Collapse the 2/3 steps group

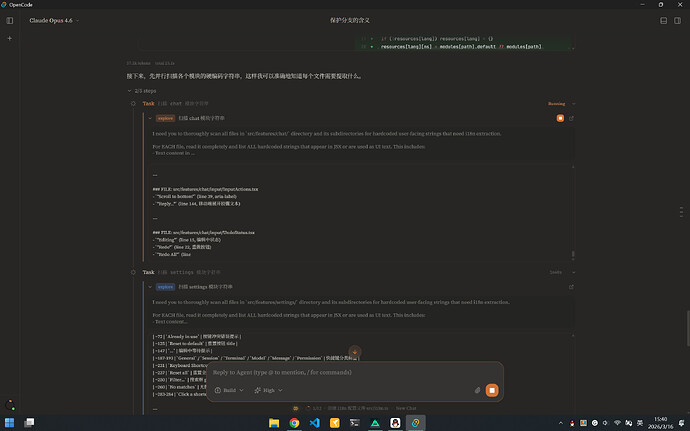[x=142, y=91]
